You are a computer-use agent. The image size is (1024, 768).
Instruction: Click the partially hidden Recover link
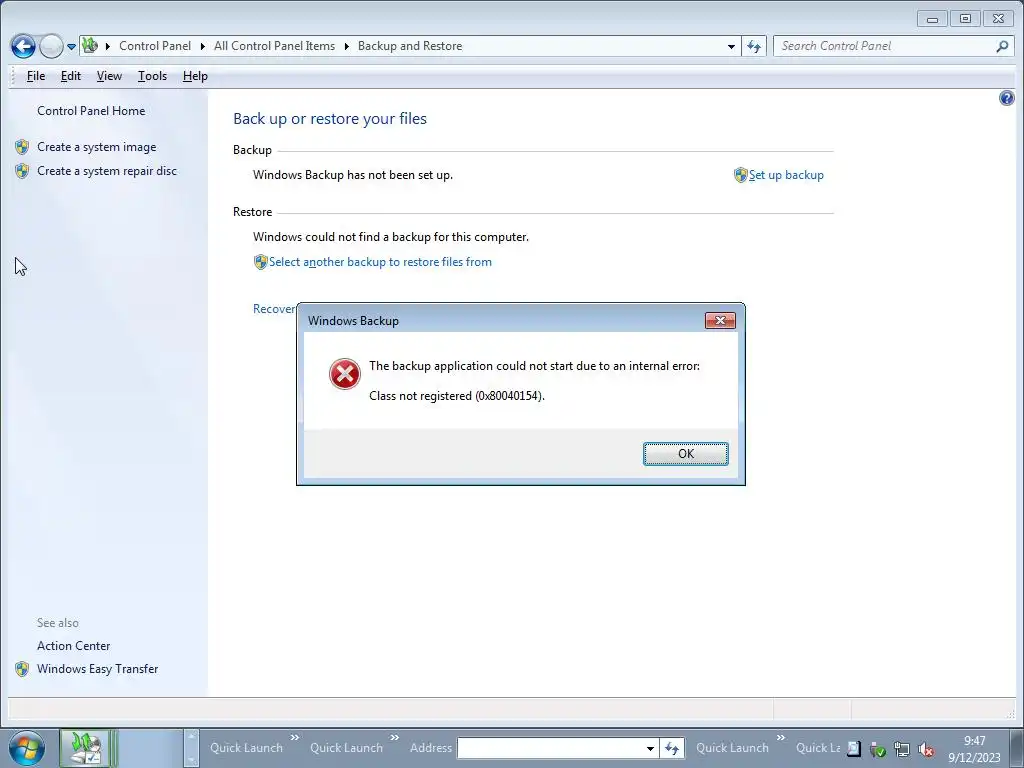[x=274, y=309]
